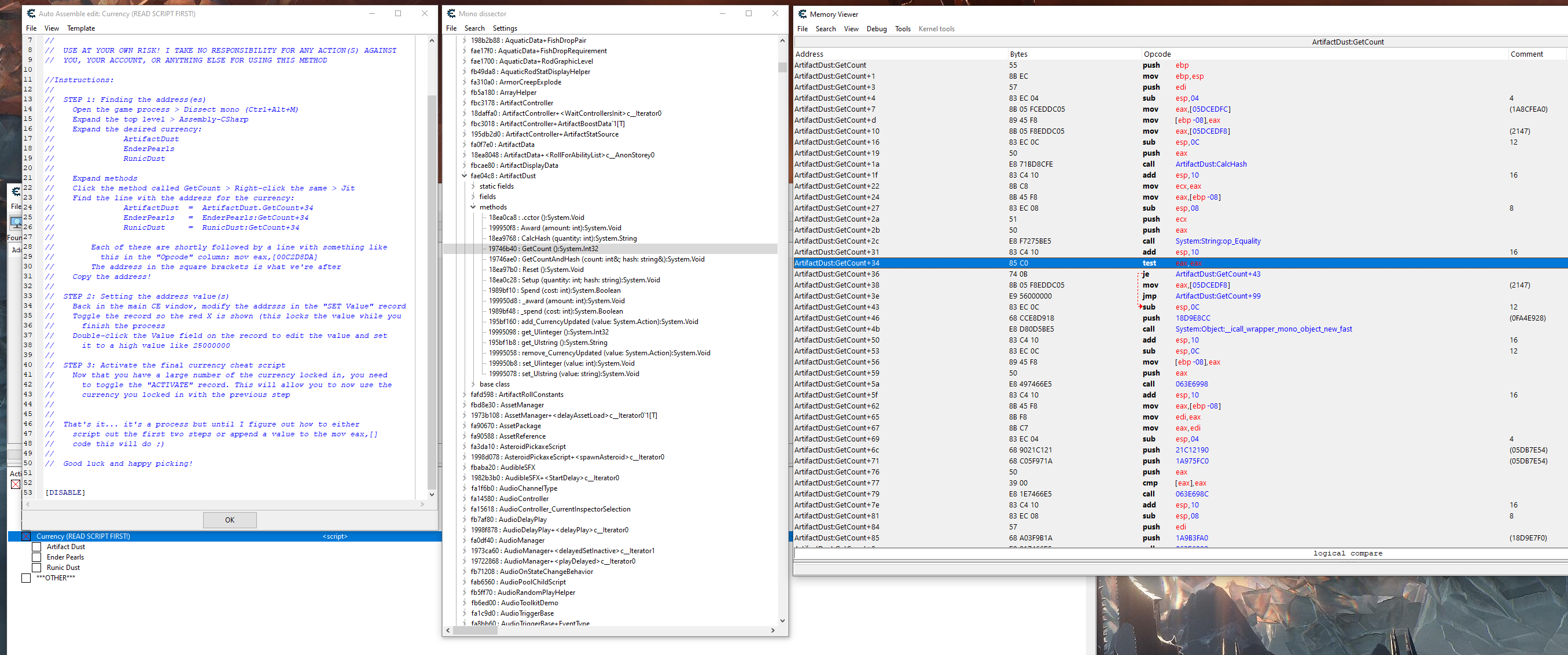Check the Currency (READ SCRIPT FIRST!) record

(x=25, y=536)
